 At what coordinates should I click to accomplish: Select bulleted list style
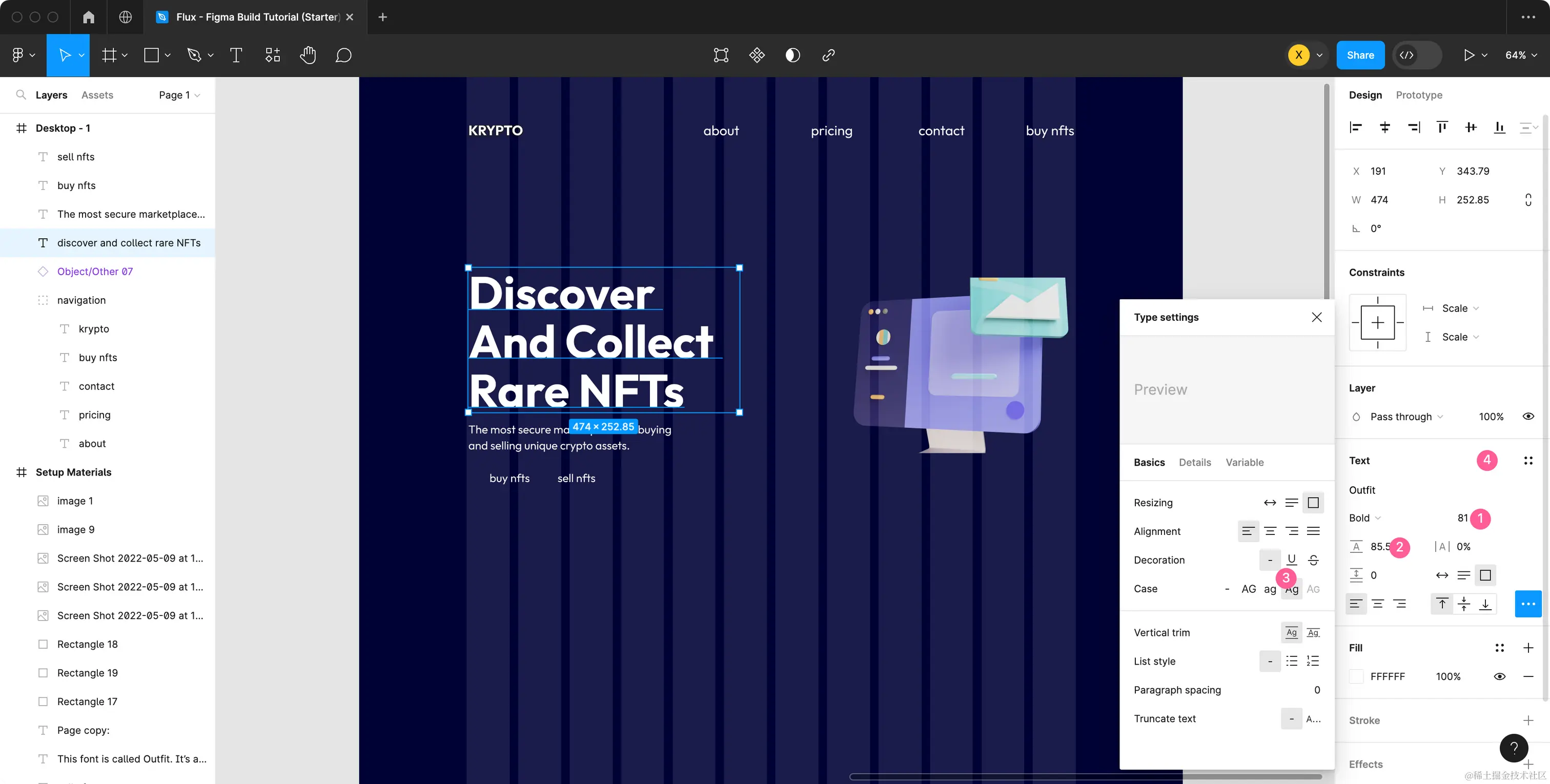[x=1291, y=661]
